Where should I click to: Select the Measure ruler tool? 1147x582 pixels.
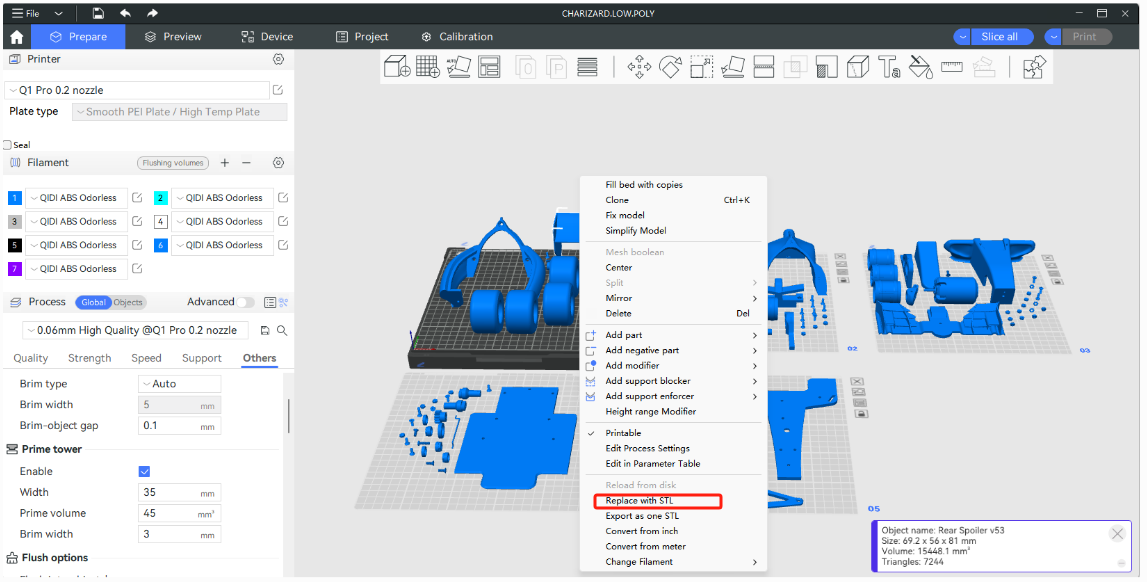(x=951, y=67)
